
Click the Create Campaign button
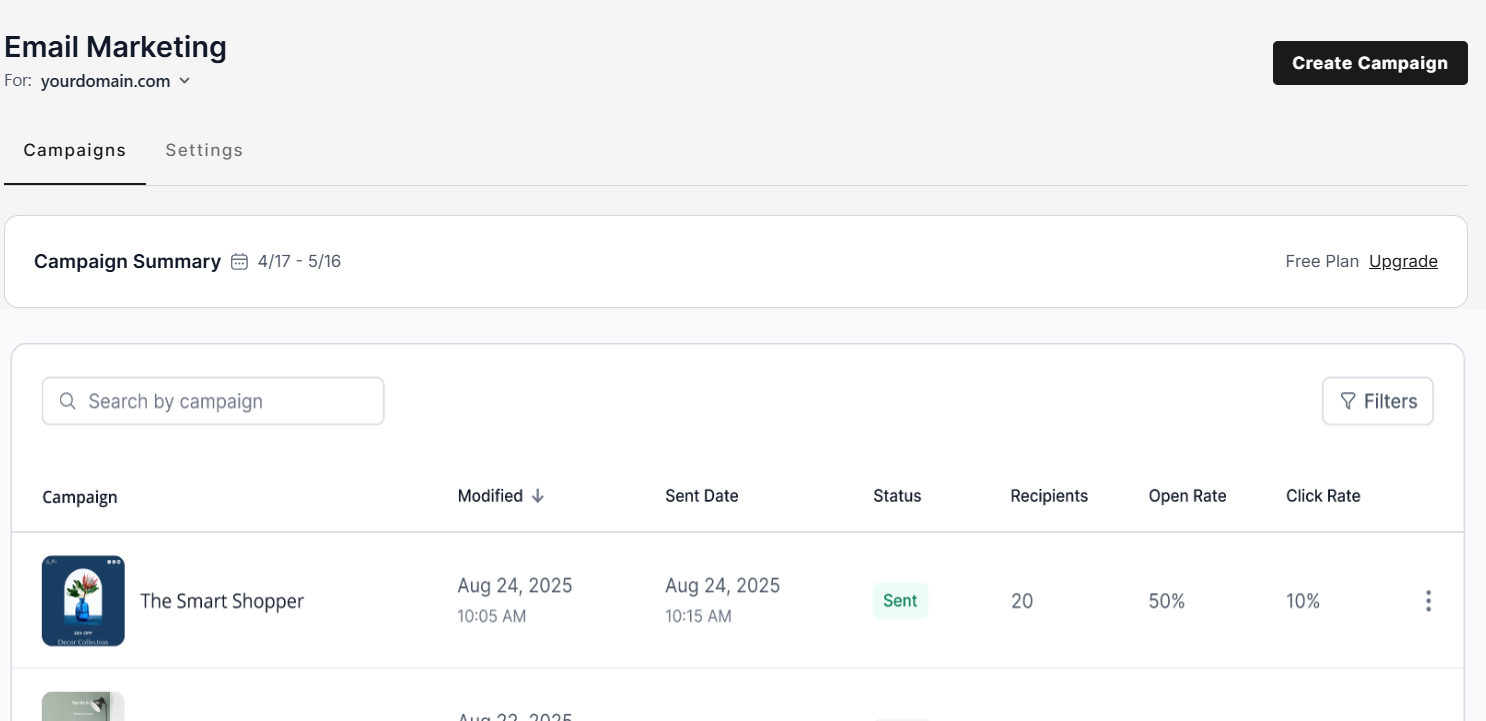click(1370, 63)
